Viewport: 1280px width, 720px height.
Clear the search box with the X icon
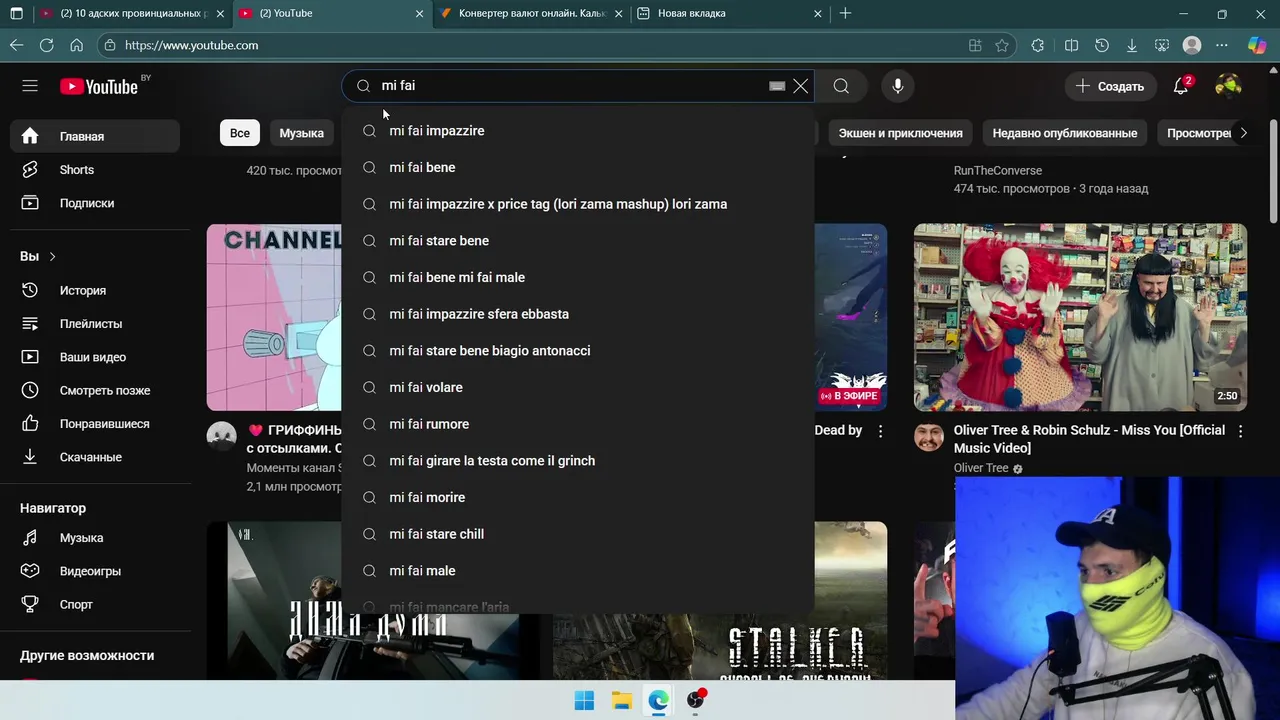pyautogui.click(x=801, y=86)
